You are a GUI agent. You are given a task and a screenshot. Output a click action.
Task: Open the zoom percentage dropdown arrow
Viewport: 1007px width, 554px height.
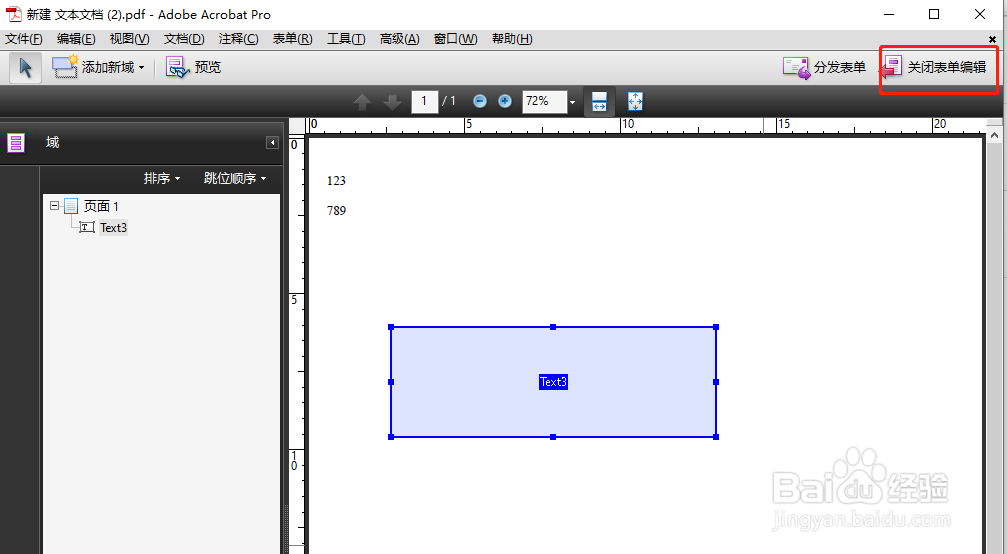[x=572, y=102]
